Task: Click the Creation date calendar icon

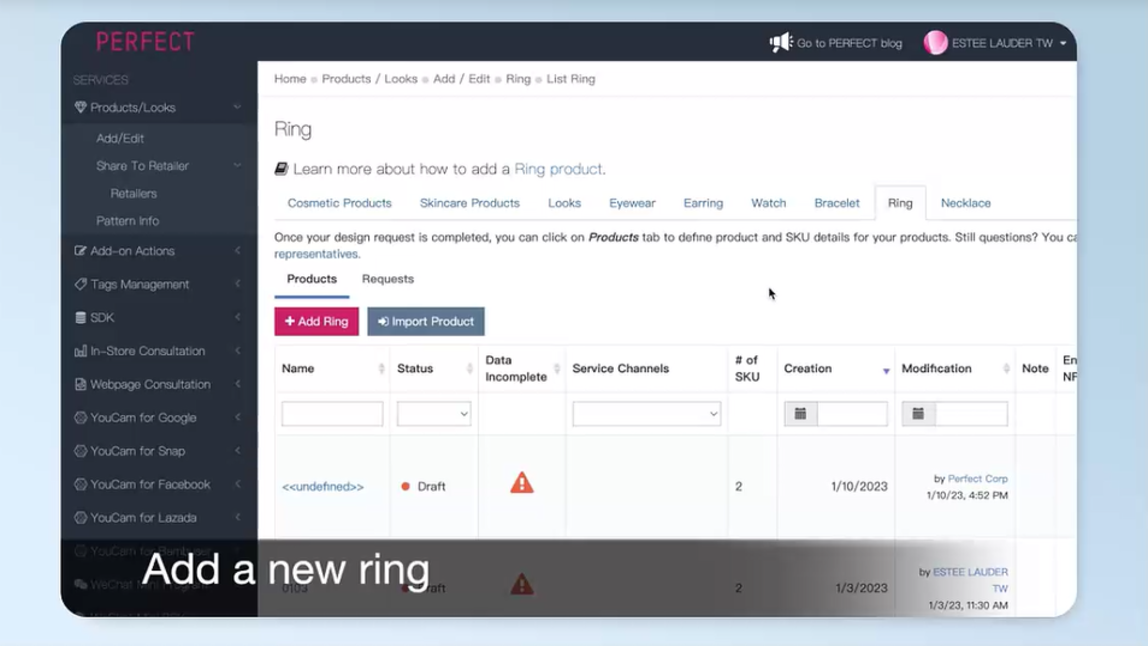Action: point(800,414)
